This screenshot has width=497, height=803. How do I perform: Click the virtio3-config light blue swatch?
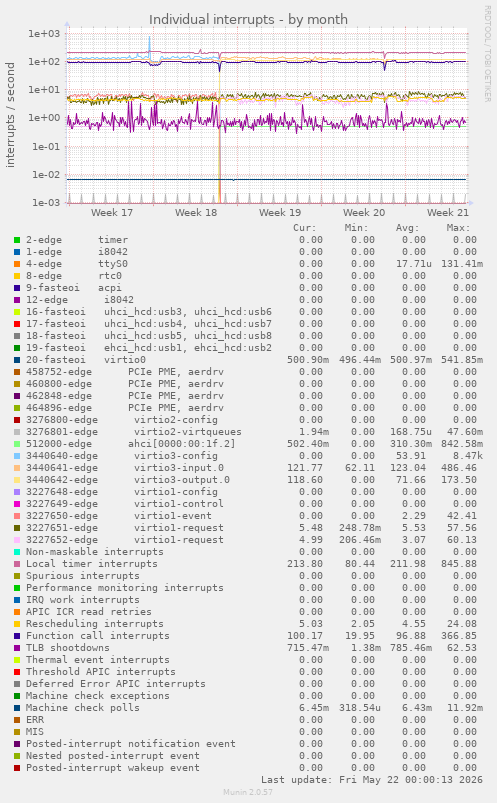[17, 456]
